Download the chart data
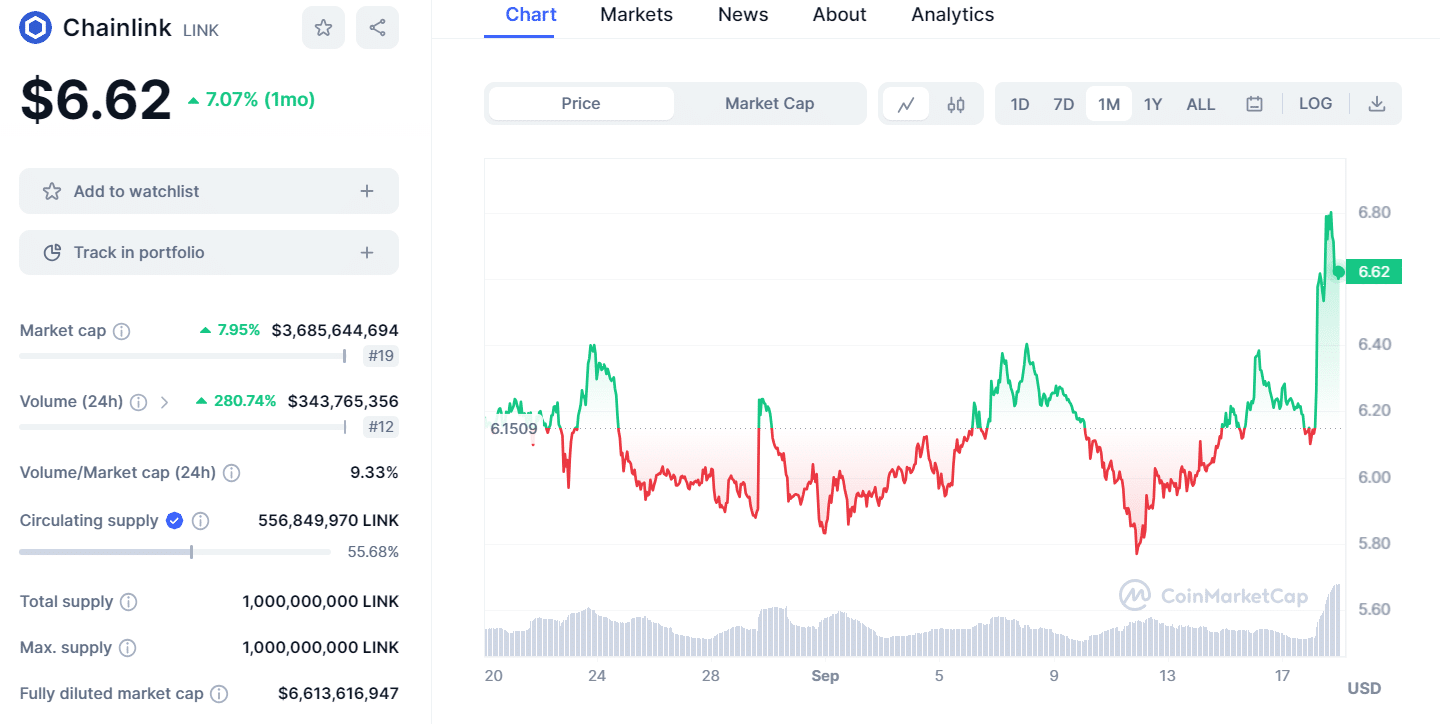Screen dimensions: 1440x724 pos(1377,104)
